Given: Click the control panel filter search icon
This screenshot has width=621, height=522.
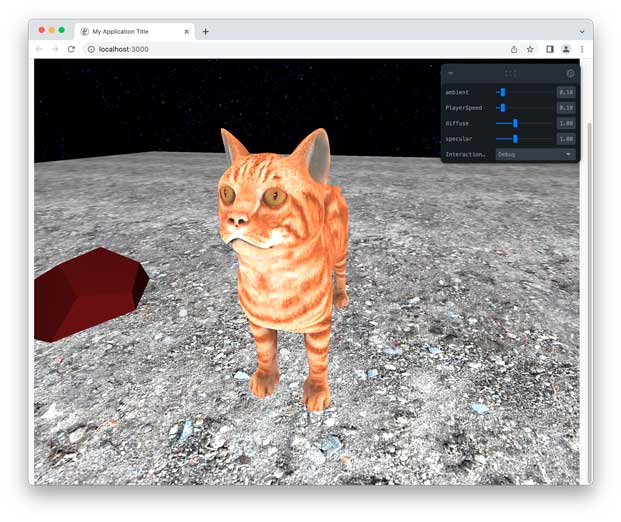Looking at the screenshot, I should [x=570, y=74].
